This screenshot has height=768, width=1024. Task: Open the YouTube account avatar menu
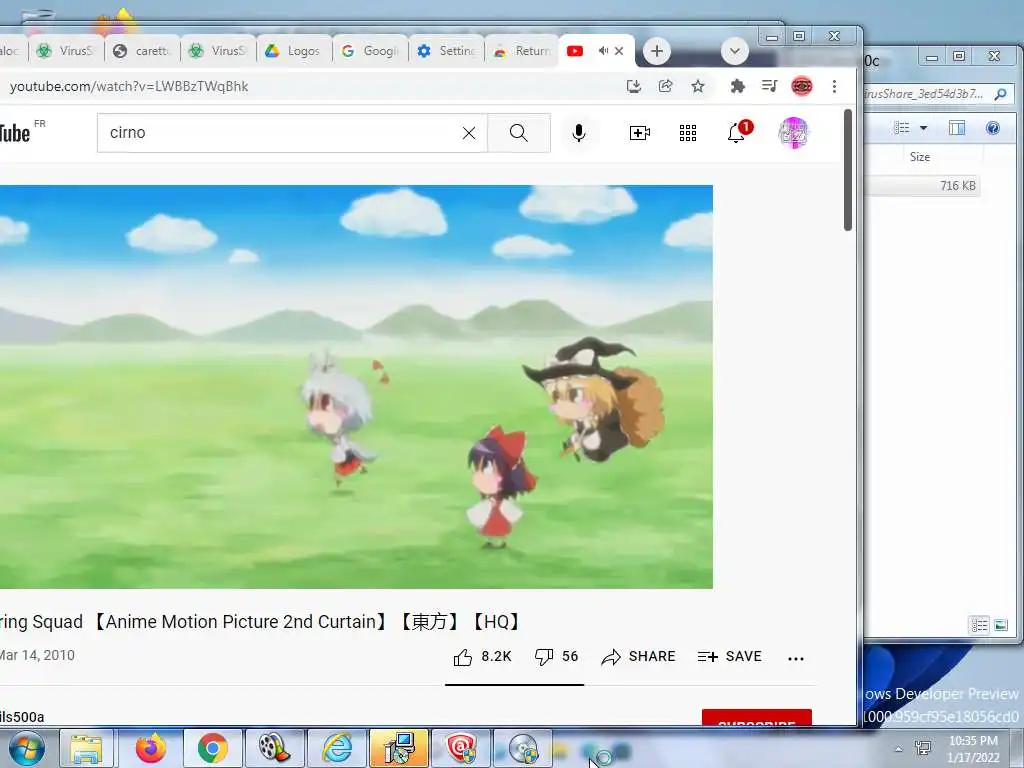(x=793, y=133)
